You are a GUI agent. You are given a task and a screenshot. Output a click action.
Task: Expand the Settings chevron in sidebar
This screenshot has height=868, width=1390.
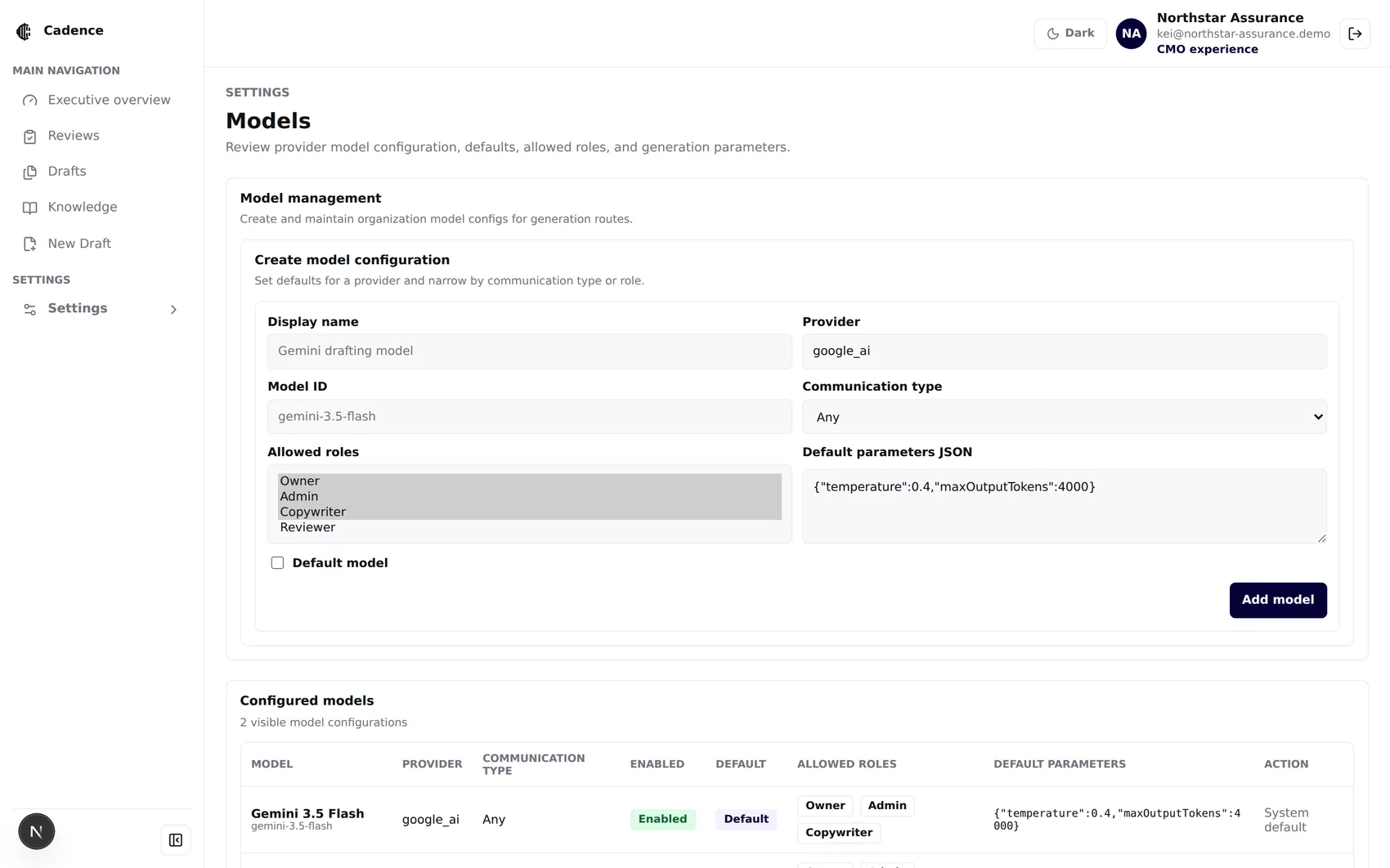pyautogui.click(x=173, y=309)
